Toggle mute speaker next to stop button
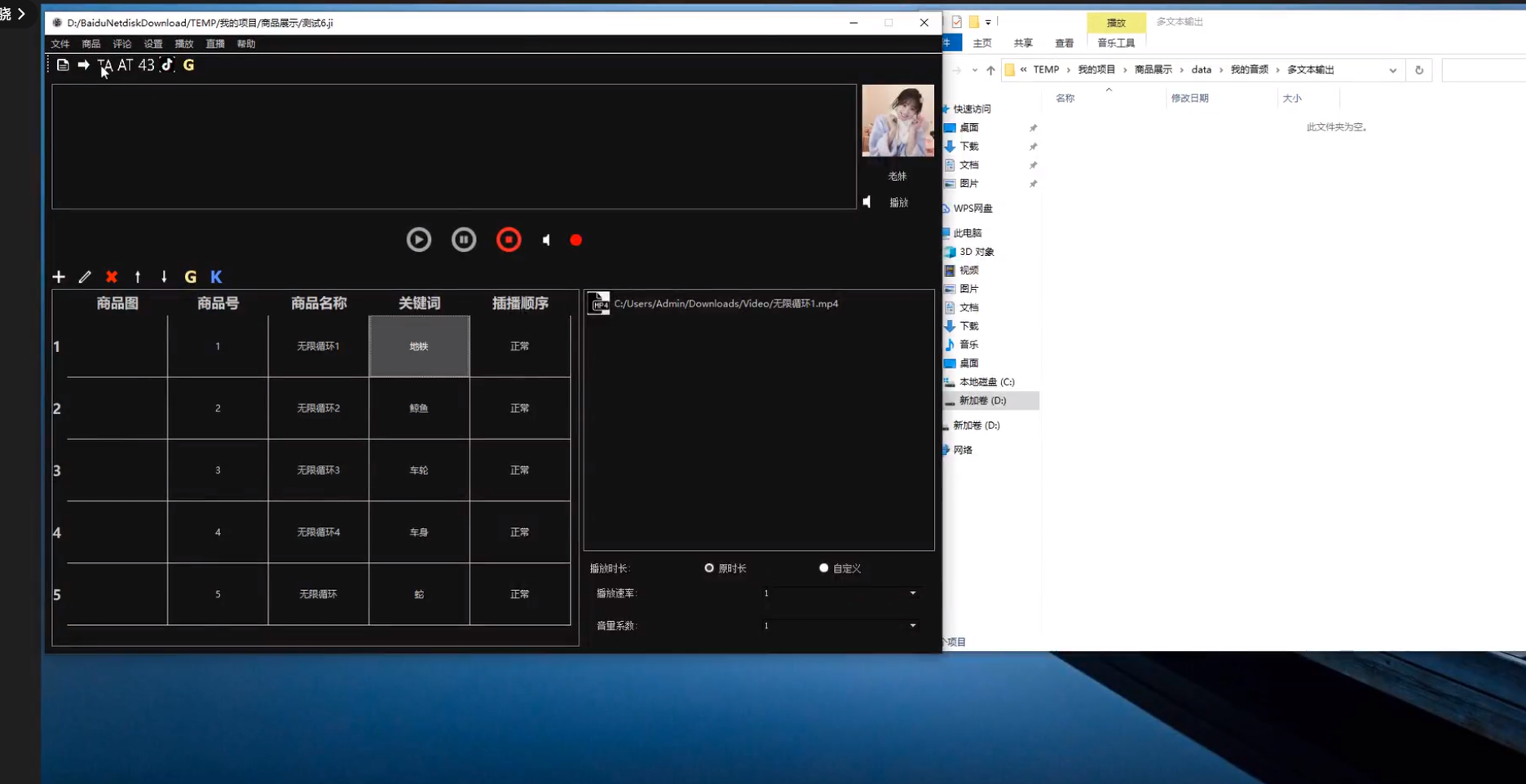 546,240
